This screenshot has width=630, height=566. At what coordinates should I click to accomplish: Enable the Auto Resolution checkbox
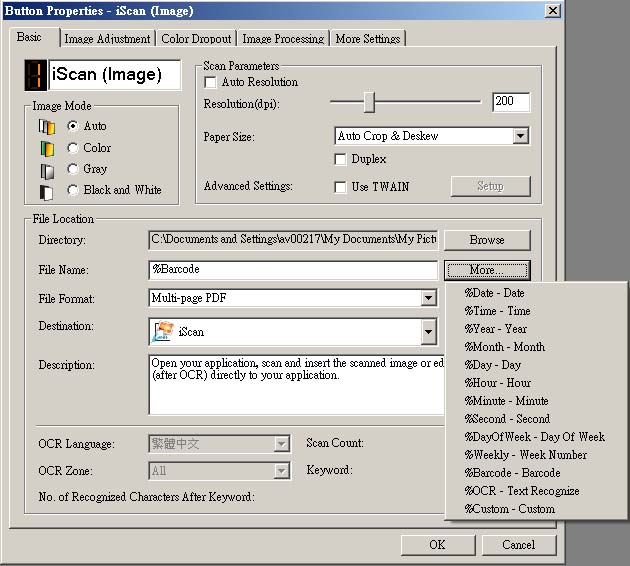click(210, 82)
